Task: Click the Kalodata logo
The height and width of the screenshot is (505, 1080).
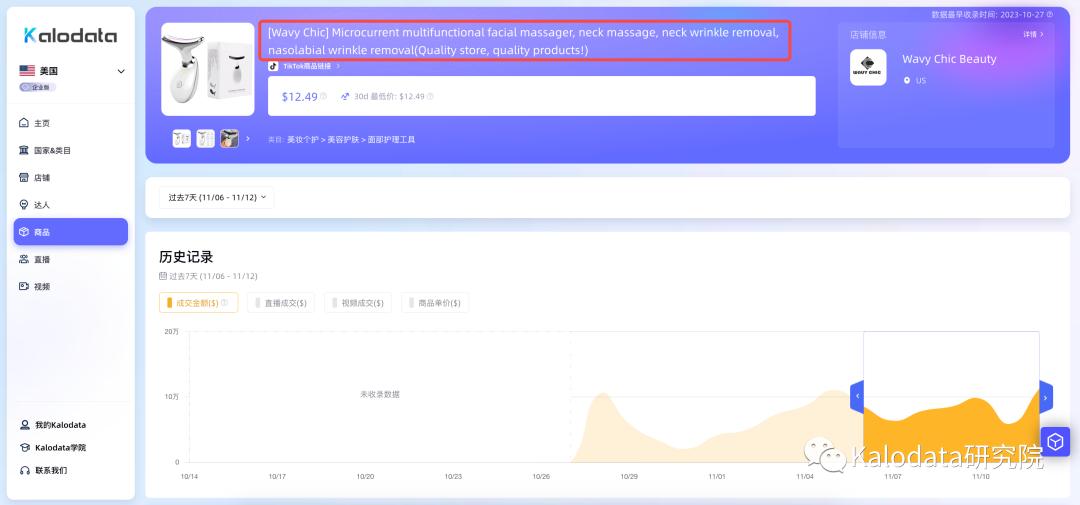Action: pyautogui.click(x=70, y=36)
